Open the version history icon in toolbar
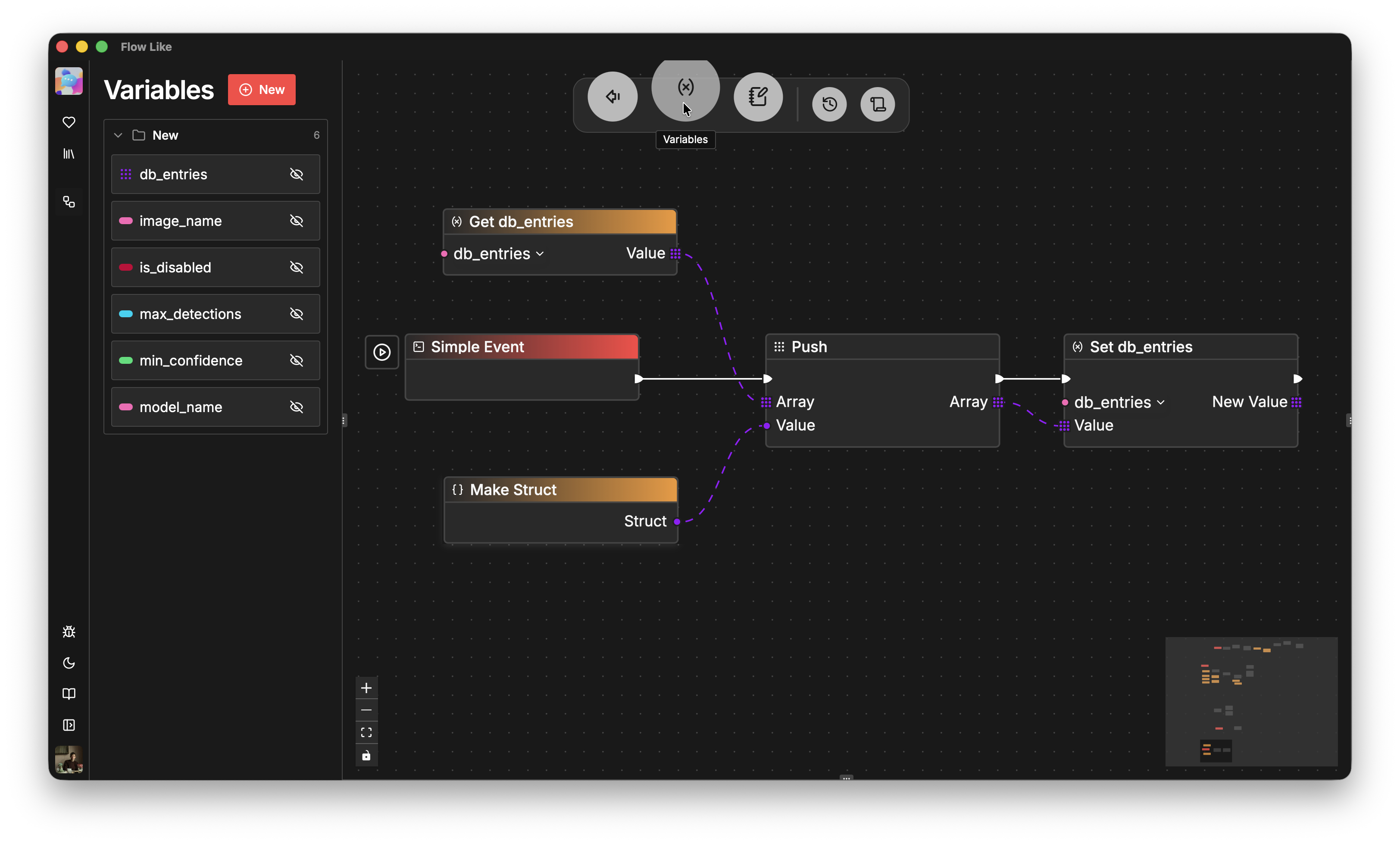Image resolution: width=1400 pixels, height=844 pixels. point(828,104)
